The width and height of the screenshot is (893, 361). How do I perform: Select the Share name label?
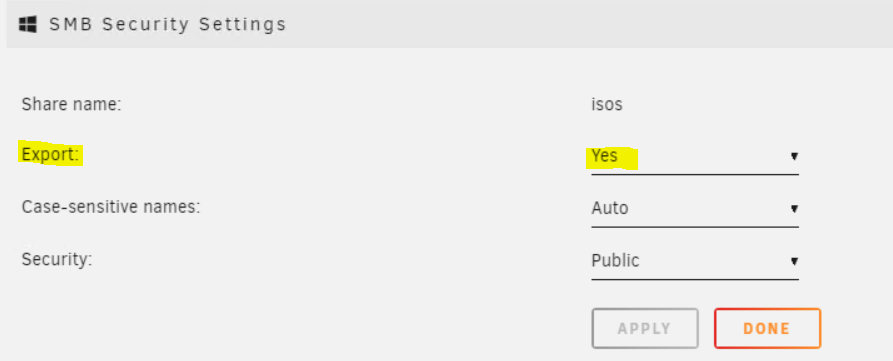(x=72, y=104)
